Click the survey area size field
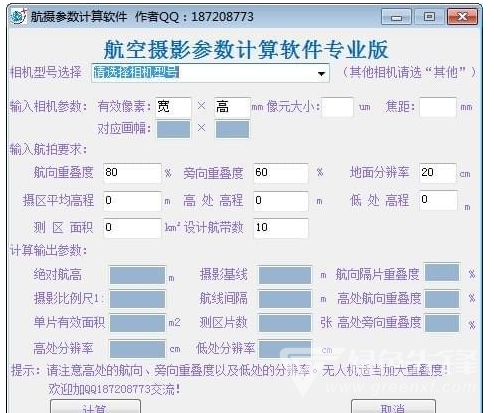Image resolution: width=494 pixels, height=413 pixels. (132, 228)
